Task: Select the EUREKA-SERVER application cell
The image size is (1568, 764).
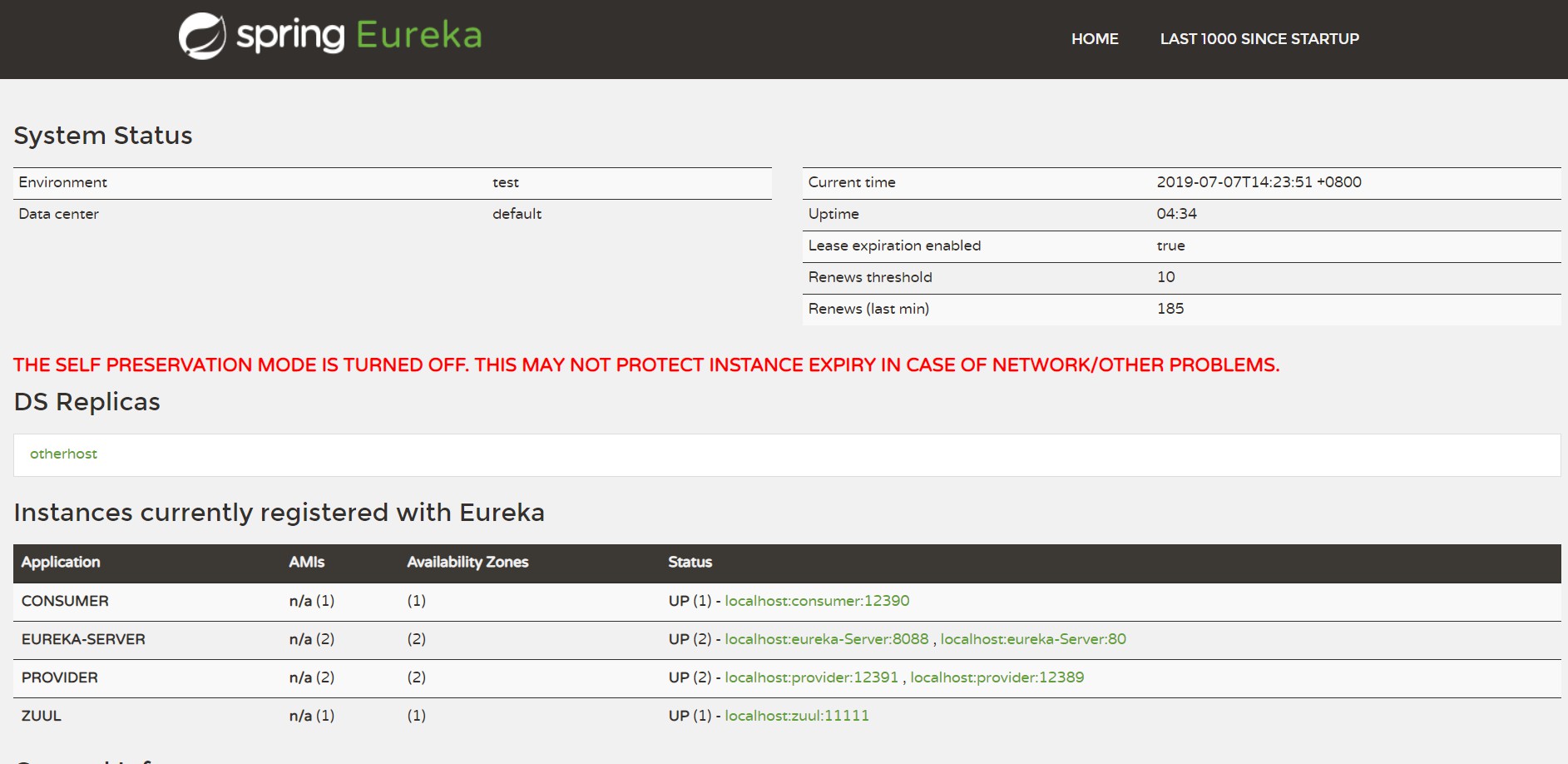Action: click(x=83, y=639)
